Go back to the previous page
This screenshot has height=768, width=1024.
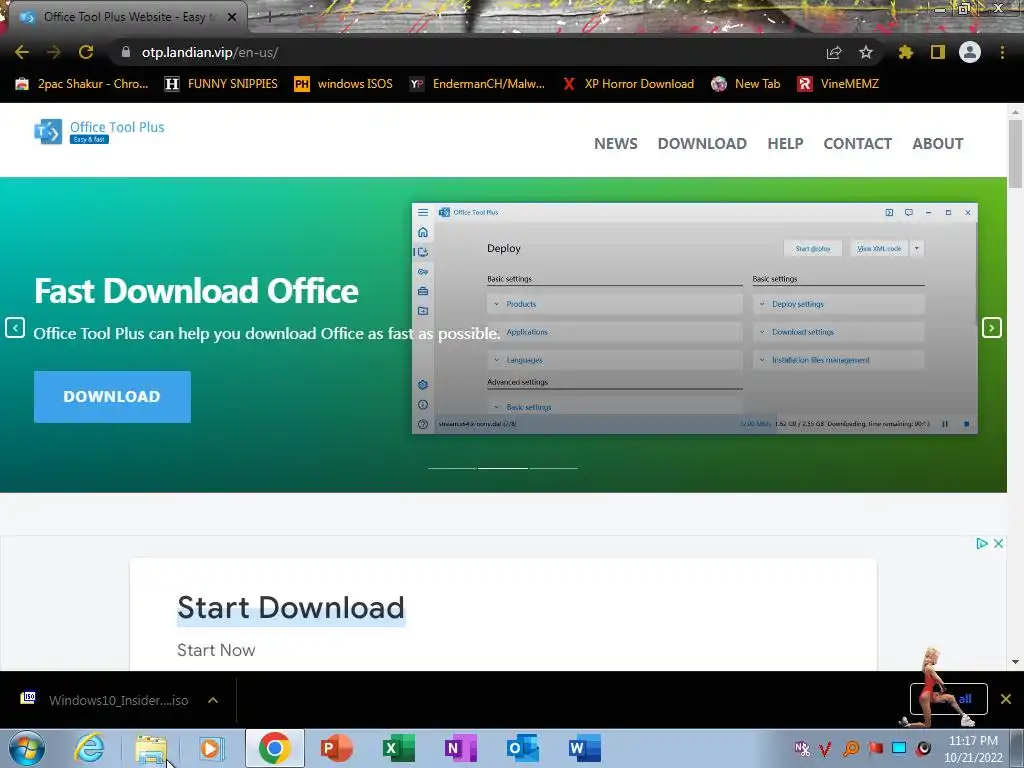click(x=22, y=52)
